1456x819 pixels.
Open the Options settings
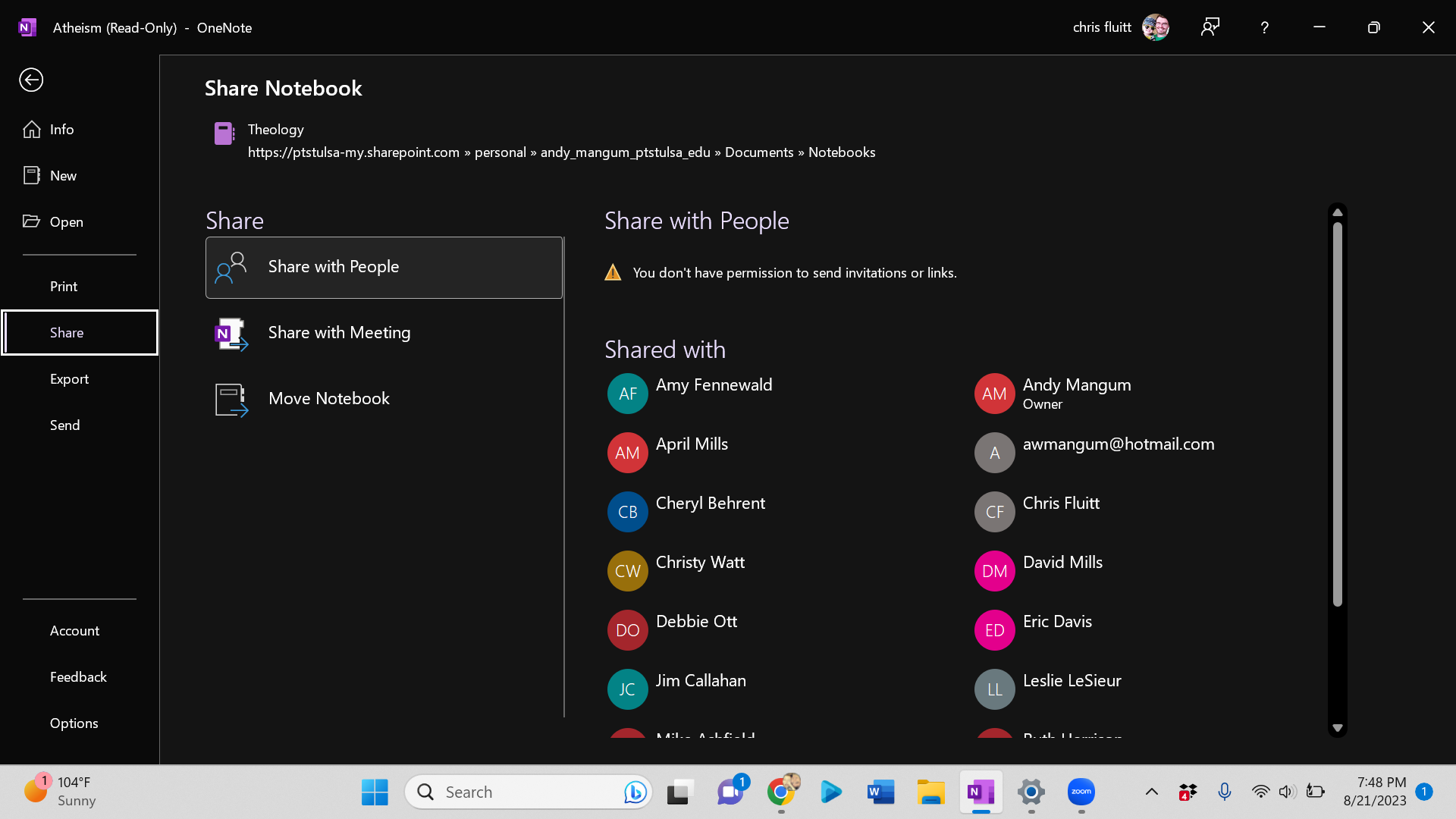74,723
